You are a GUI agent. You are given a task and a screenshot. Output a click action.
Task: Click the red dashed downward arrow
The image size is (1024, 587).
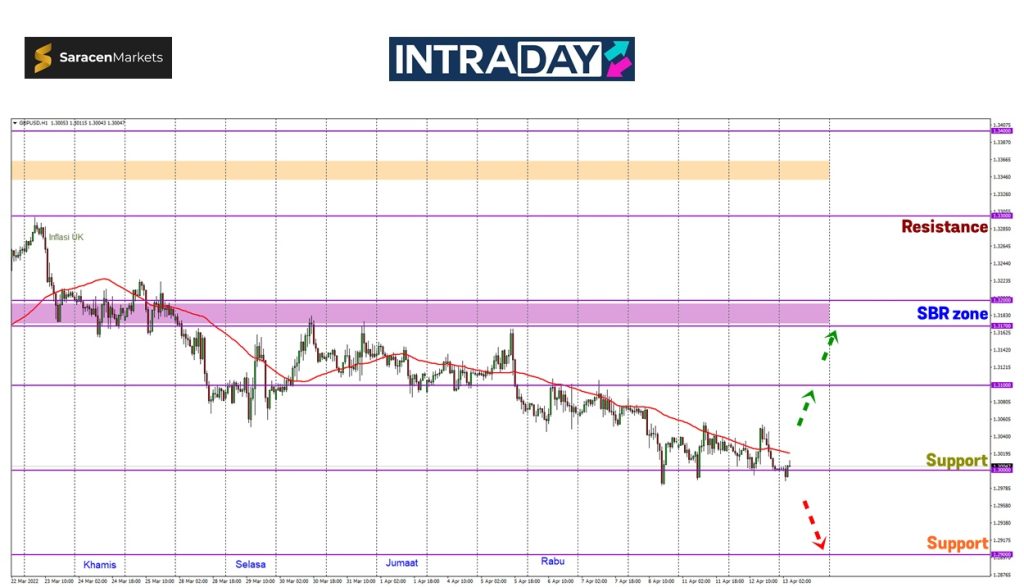pos(813,524)
